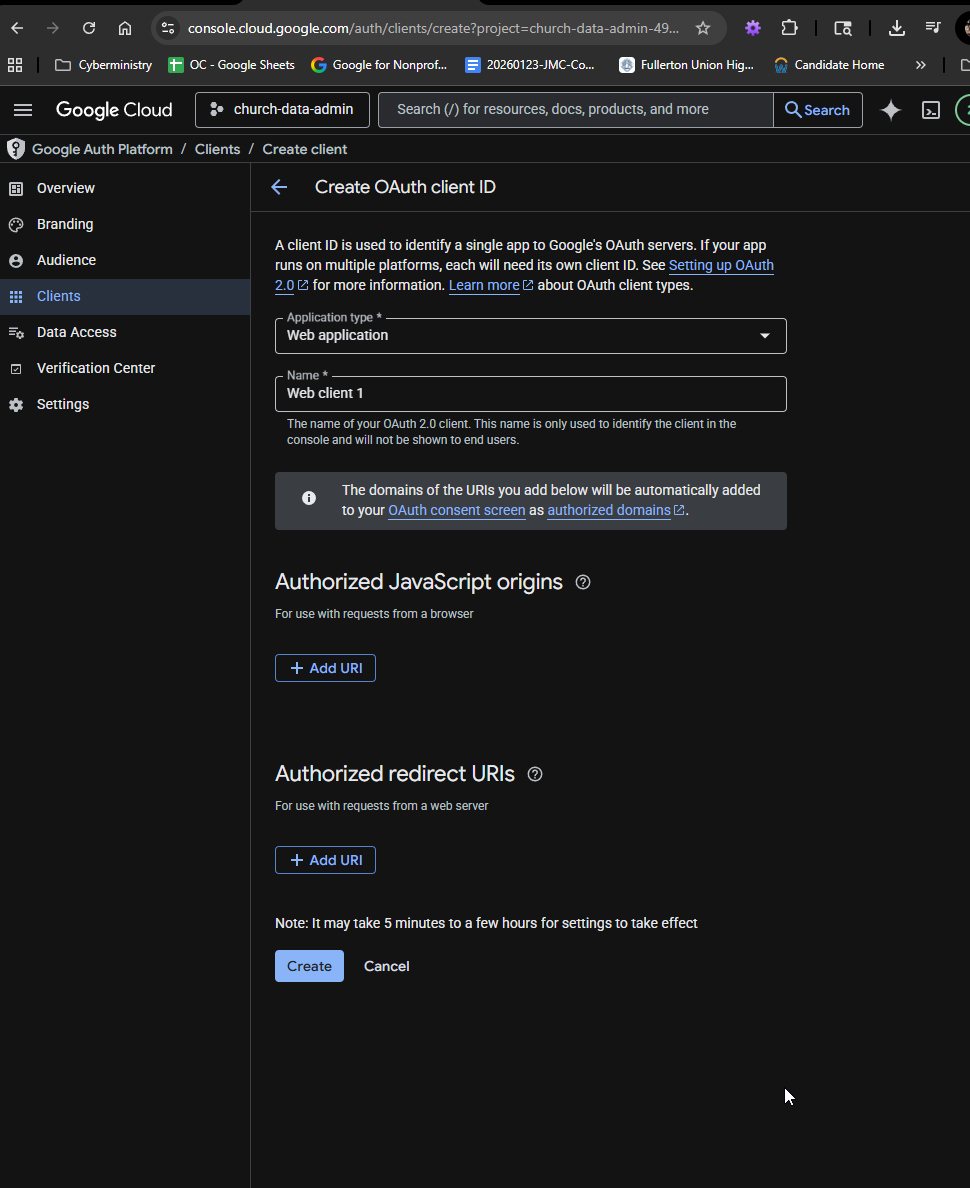The width and height of the screenshot is (970, 1188).
Task: Open the church-data-admin project picker
Action: 282,110
